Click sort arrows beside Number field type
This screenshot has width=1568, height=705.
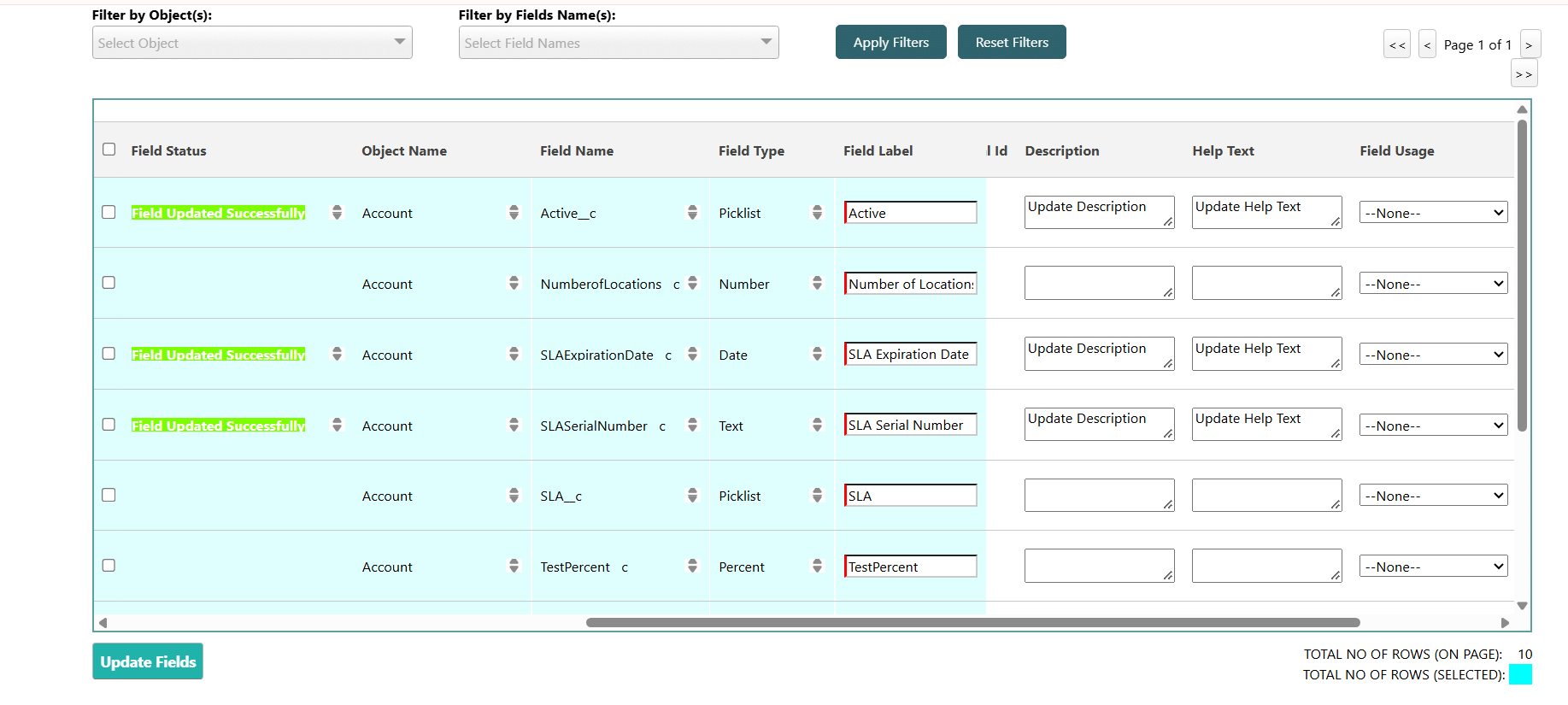[x=817, y=283]
